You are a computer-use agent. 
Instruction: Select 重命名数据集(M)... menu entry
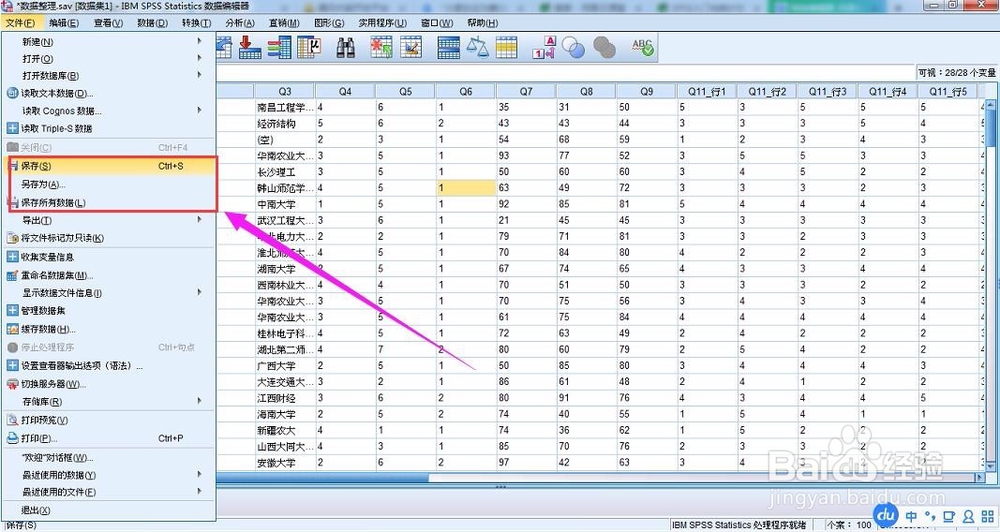[x=110, y=276]
